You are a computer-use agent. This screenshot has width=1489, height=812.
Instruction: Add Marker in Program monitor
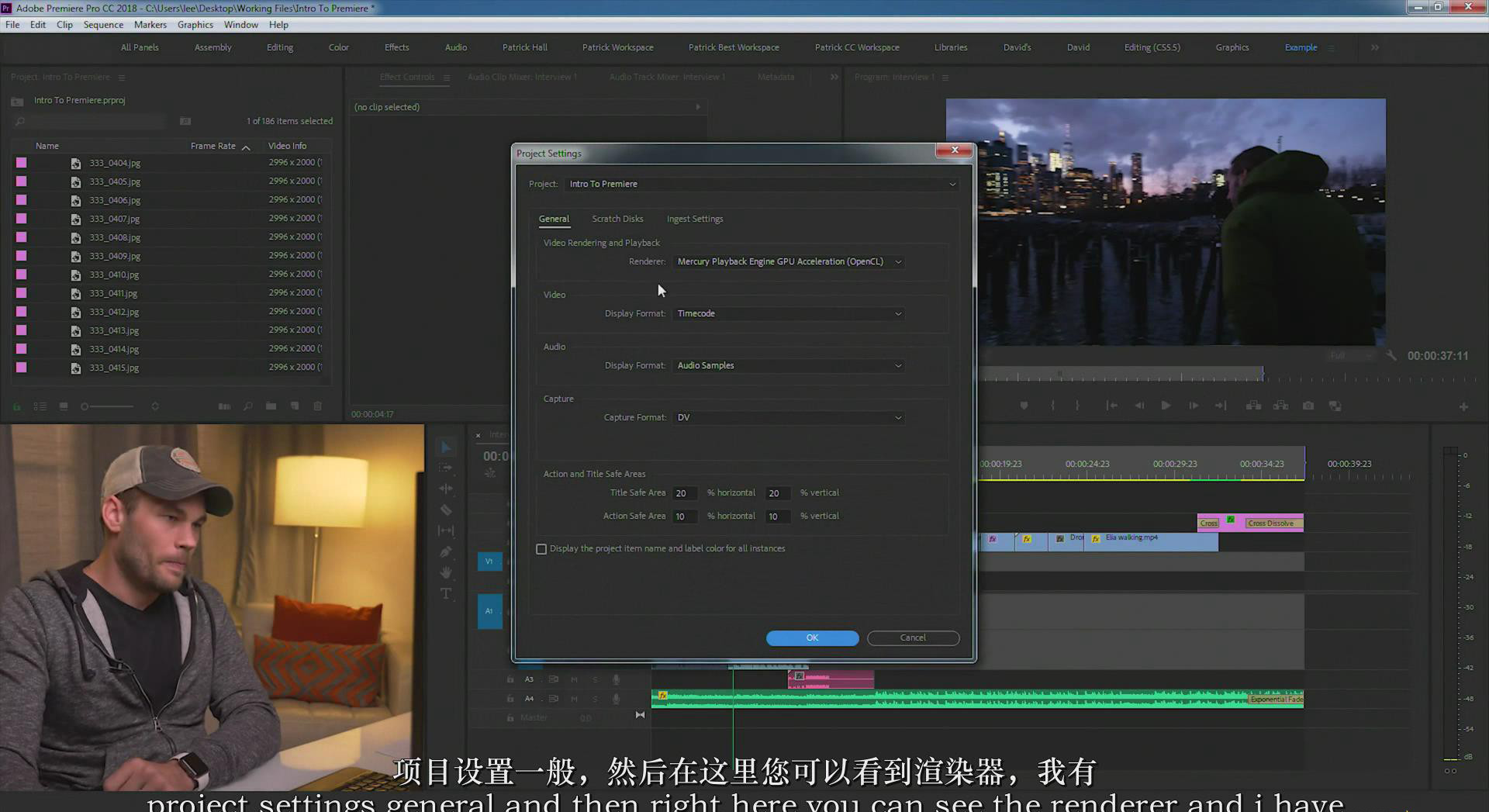[x=1024, y=406]
